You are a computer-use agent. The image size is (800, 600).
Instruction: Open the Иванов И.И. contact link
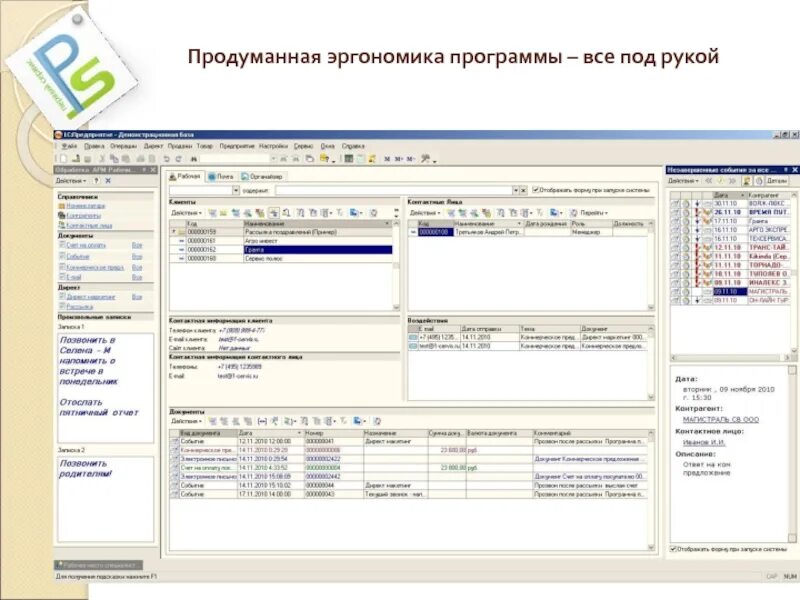point(704,442)
